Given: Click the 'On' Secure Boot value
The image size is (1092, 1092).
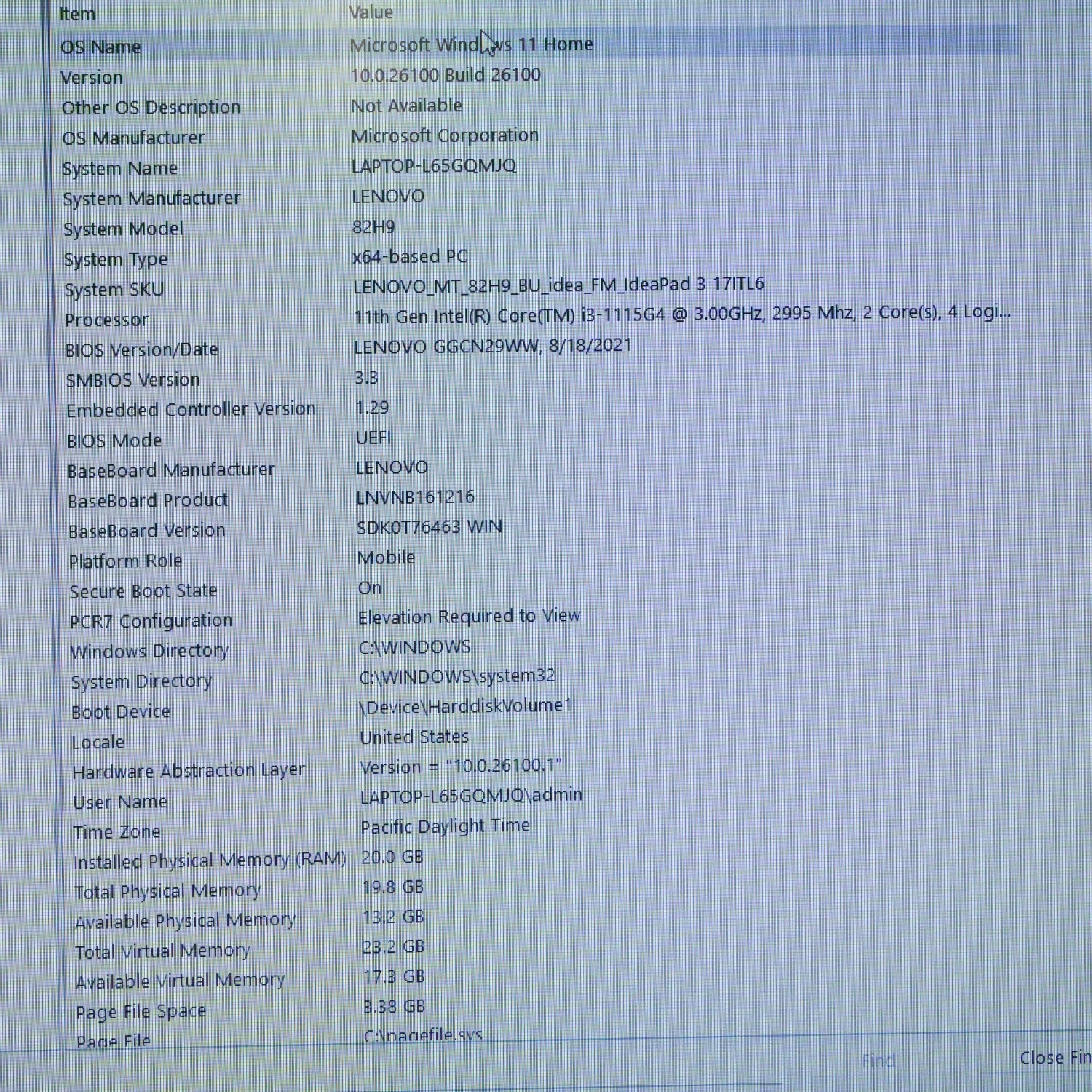Looking at the screenshot, I should pos(370,587).
